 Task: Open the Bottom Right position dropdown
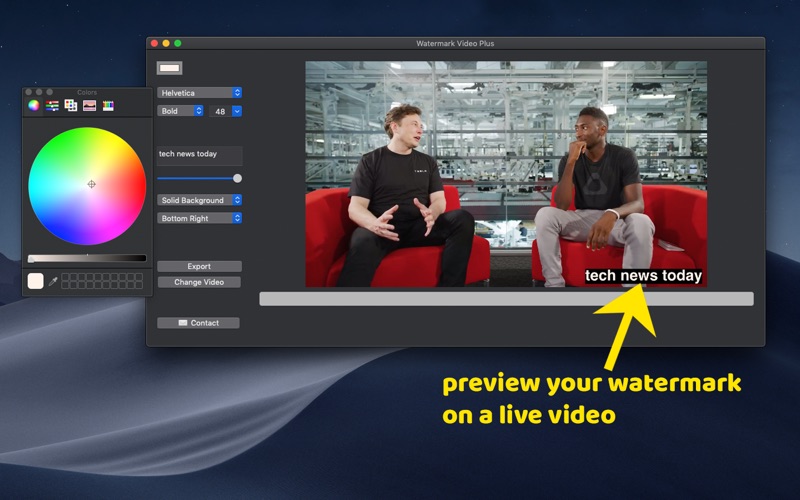(x=199, y=218)
